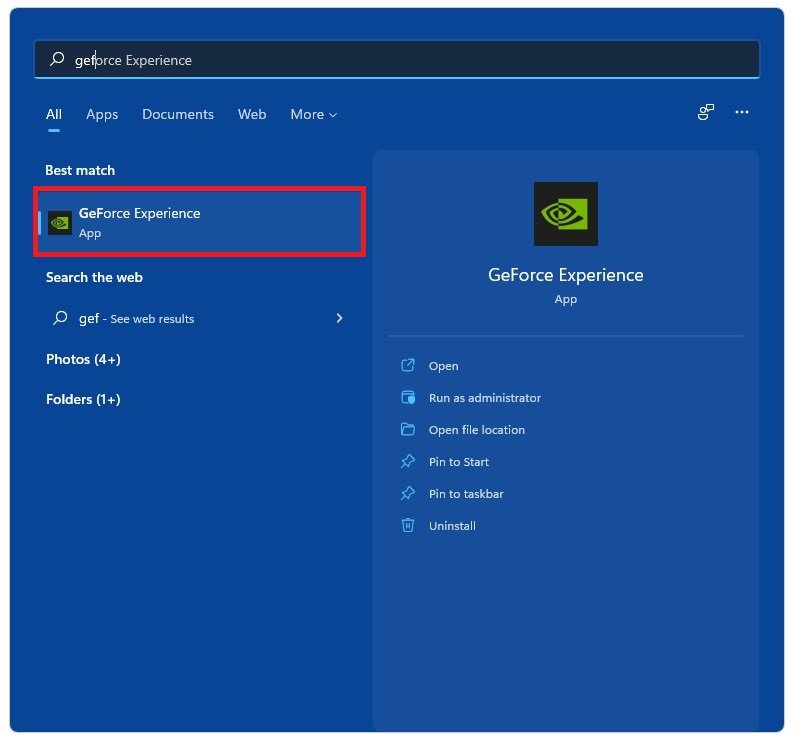794x738 pixels.
Task: Click the GeForce Experience title in details pane
Action: point(565,275)
